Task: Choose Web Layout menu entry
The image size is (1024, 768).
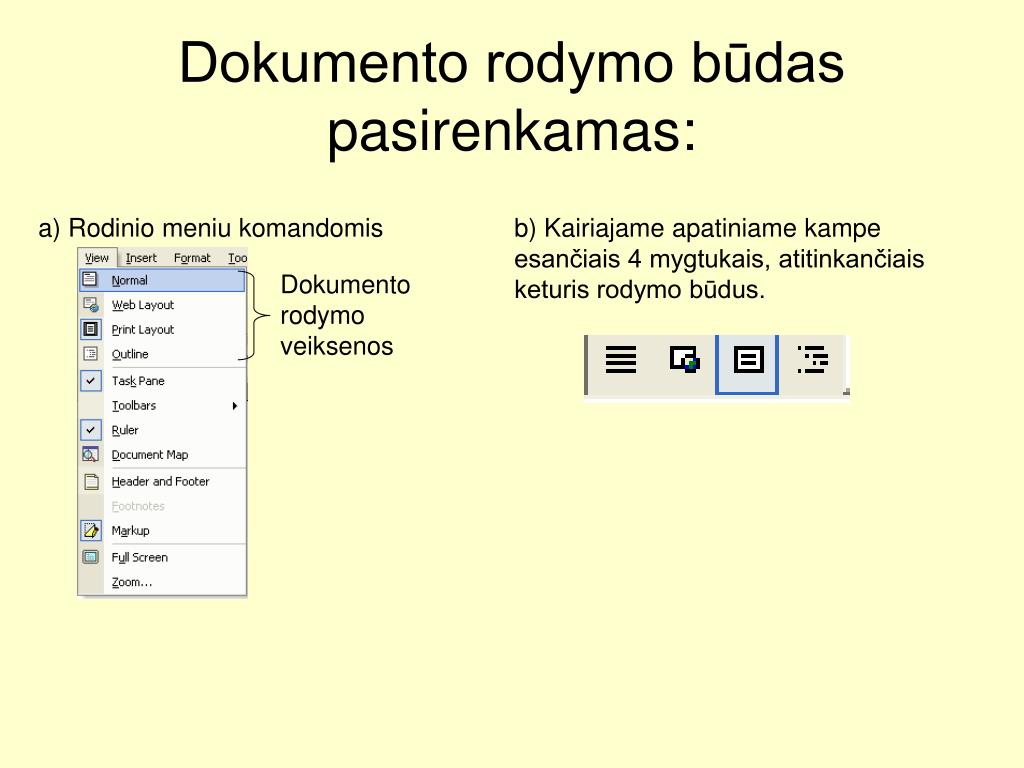Action: click(162, 305)
